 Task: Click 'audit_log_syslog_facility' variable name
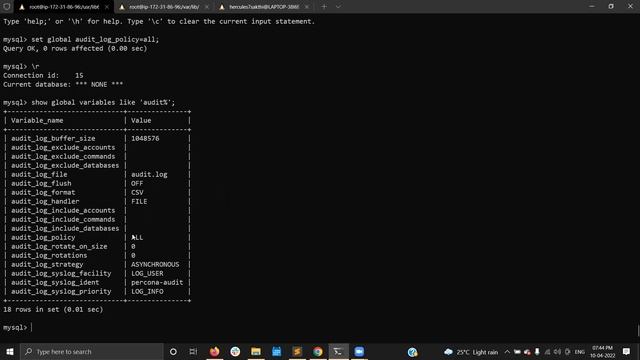click(x=61, y=273)
